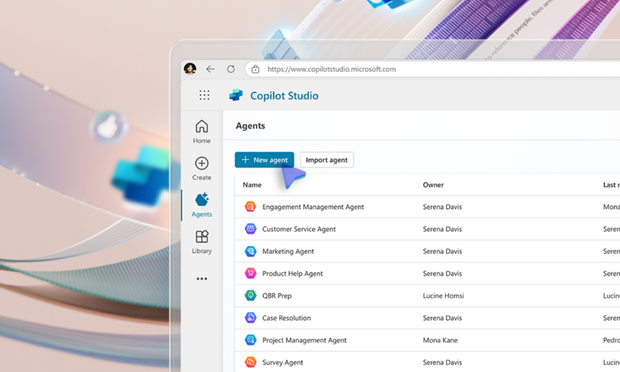The width and height of the screenshot is (620, 372).
Task: Open the sidebar more options ellipsis
Action: tap(202, 279)
